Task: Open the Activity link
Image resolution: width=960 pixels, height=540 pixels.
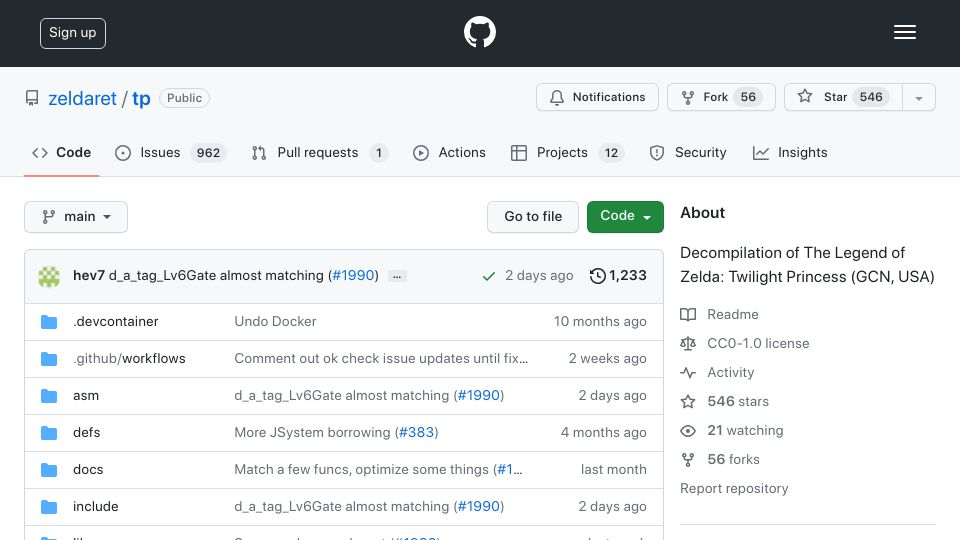Action: [x=718, y=372]
